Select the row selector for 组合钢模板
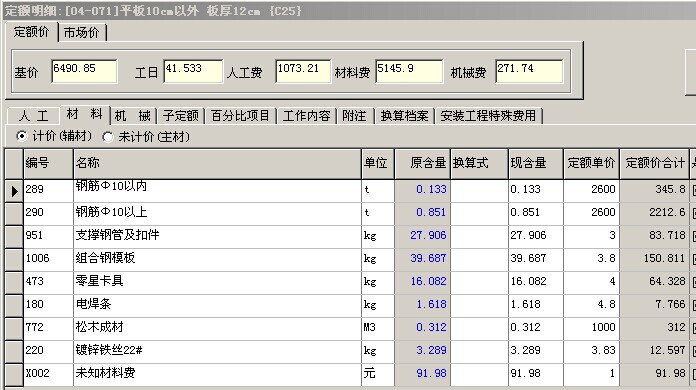The height and width of the screenshot is (390, 696). [x=14, y=260]
